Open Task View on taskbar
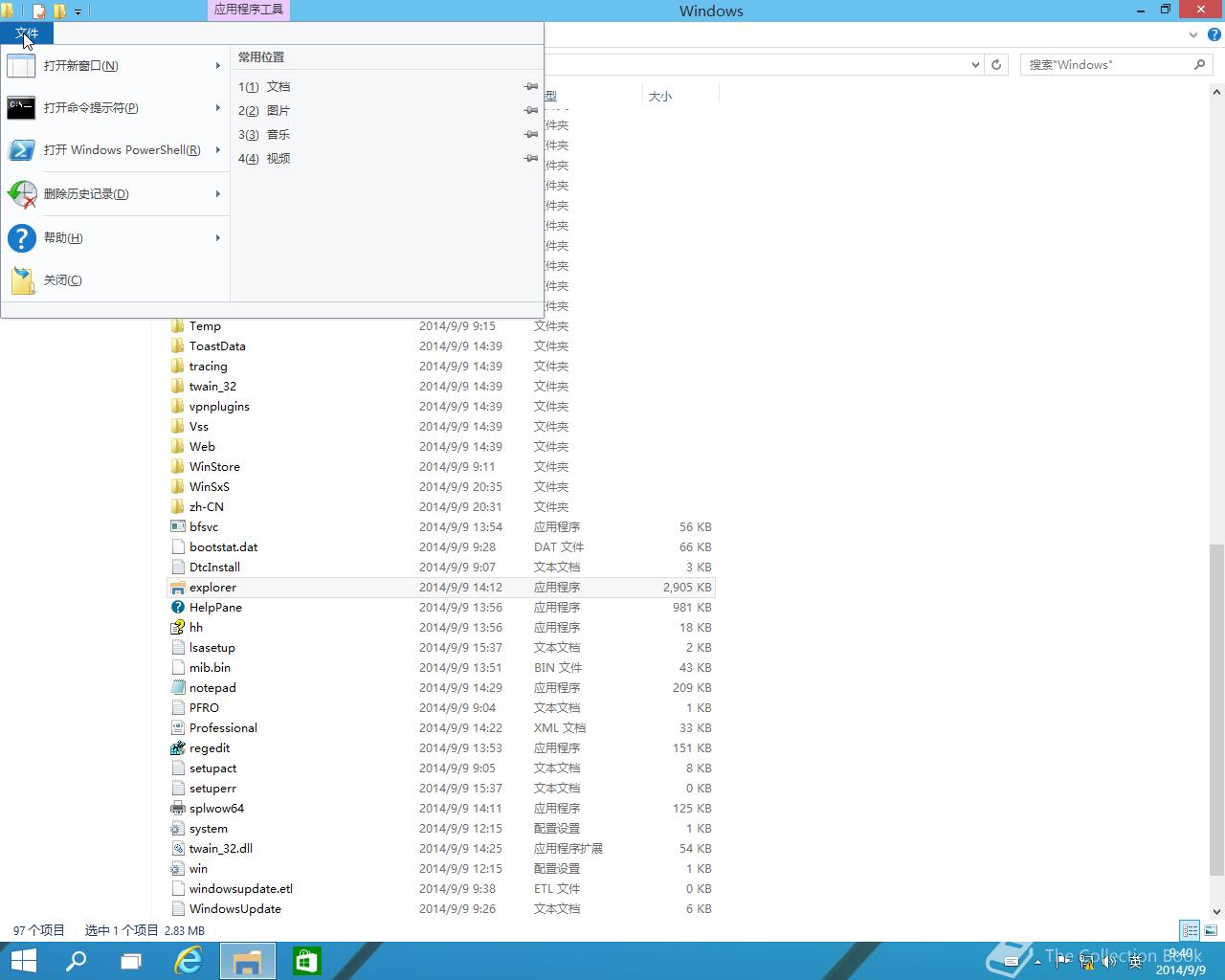The height and width of the screenshot is (980, 1225). 131,961
